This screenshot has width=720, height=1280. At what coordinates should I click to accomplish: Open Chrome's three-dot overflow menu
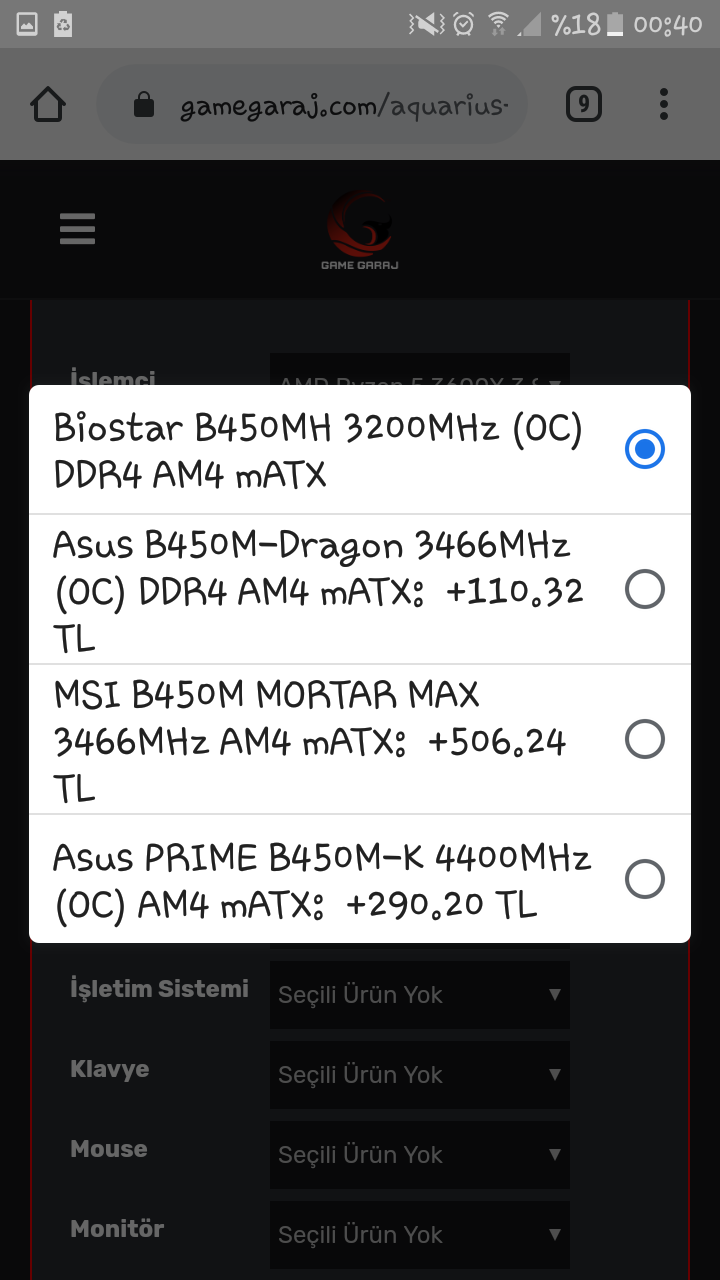click(664, 104)
